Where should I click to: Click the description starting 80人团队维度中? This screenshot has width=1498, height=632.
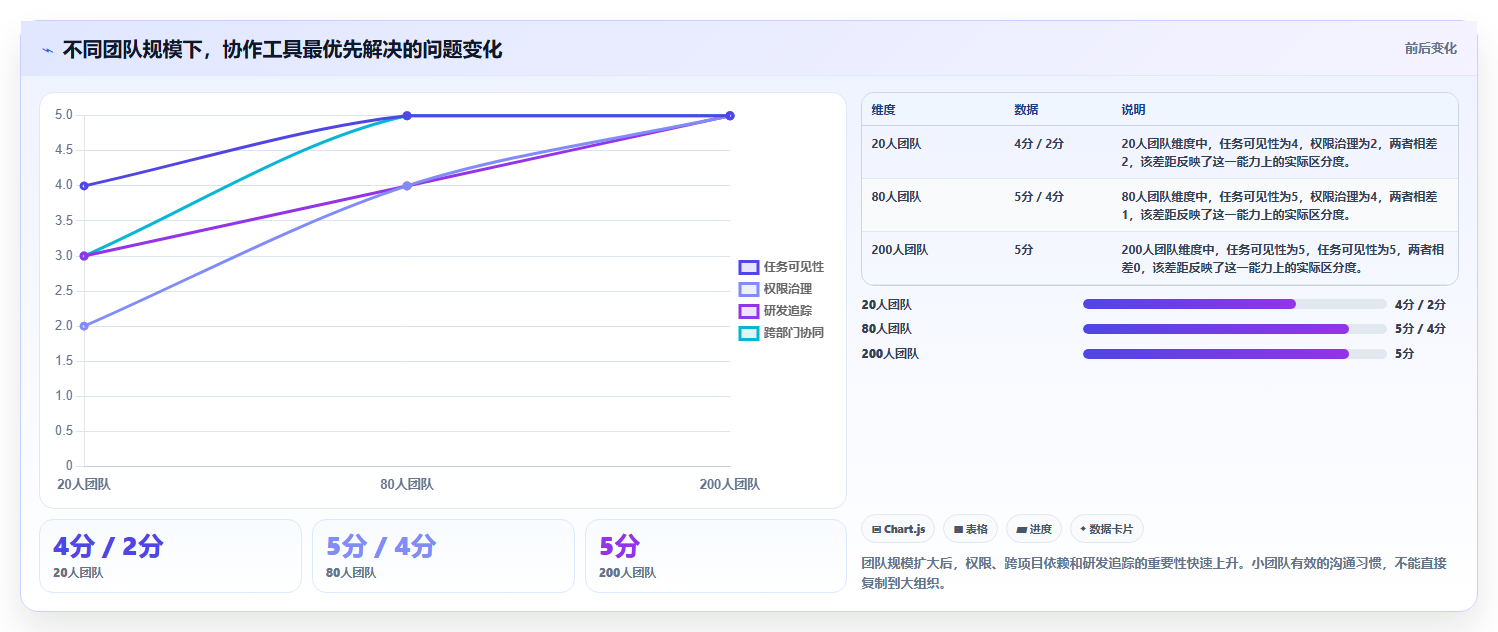[1280, 205]
